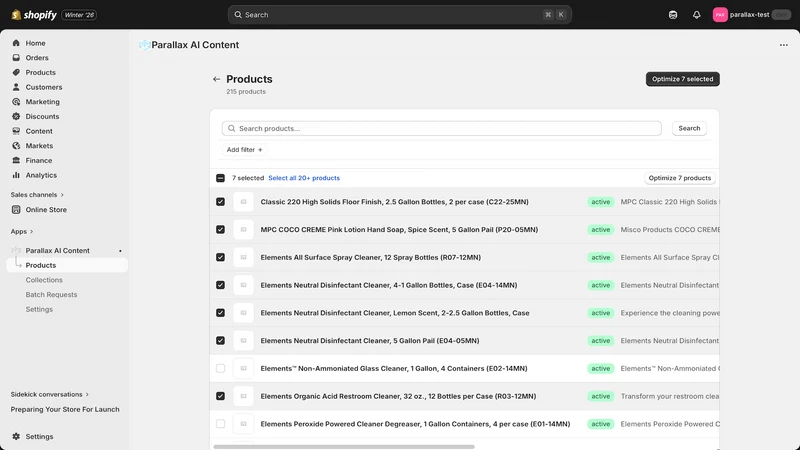This screenshot has height=450, width=800.
Task: Click the Analytics bar chart icon
Action: point(16,175)
